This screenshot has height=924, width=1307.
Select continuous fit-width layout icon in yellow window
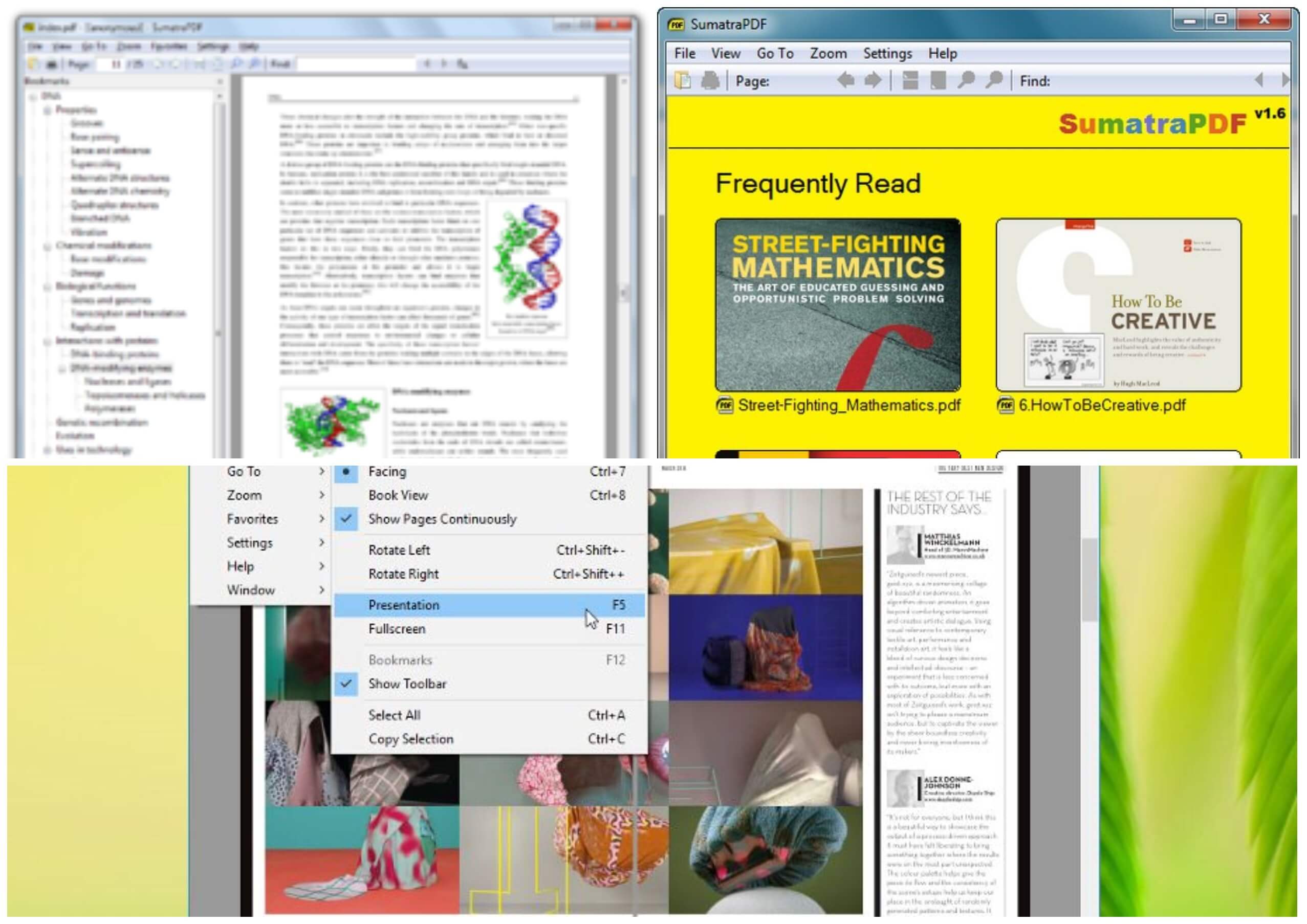[x=910, y=80]
